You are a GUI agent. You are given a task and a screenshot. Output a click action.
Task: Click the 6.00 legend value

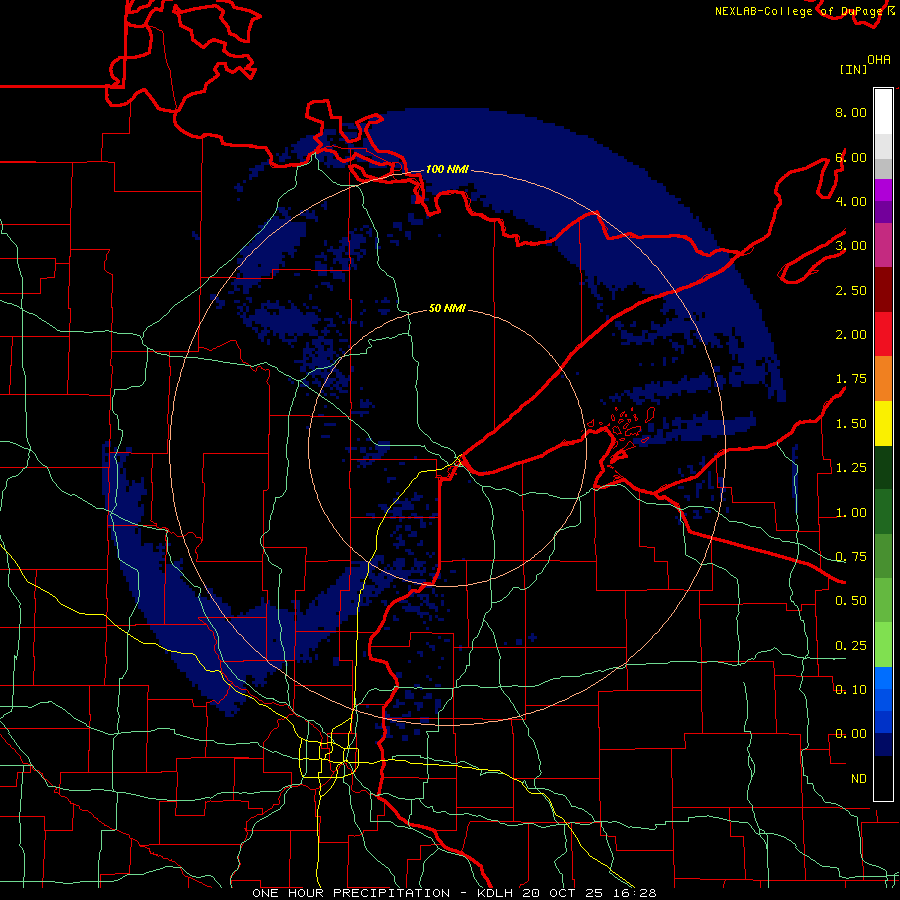851,157
